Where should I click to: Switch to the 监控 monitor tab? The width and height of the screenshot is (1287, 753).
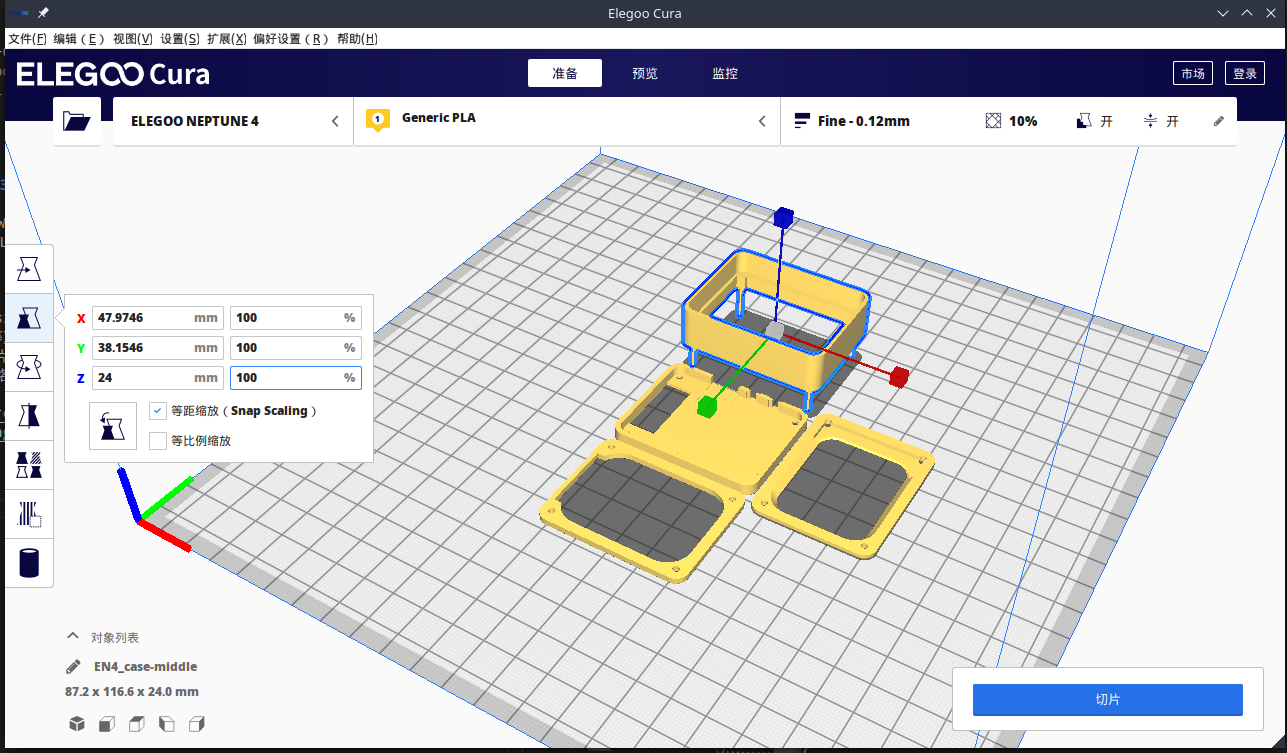pyautogui.click(x=725, y=74)
